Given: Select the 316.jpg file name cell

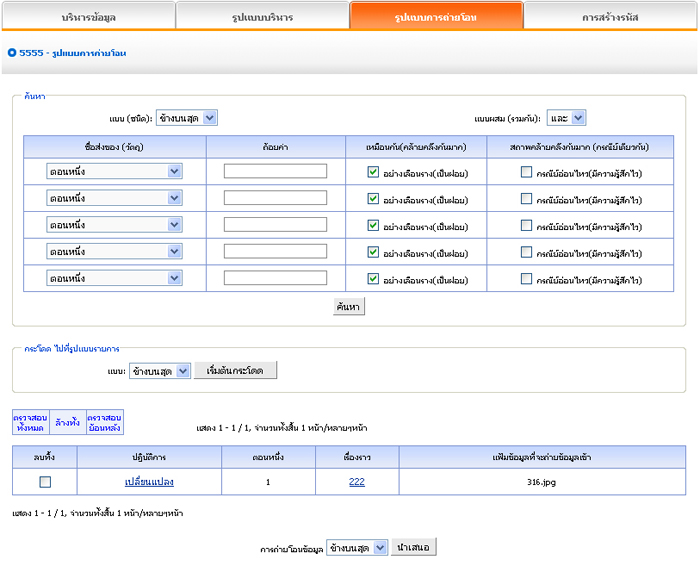Looking at the screenshot, I should click(x=542, y=482).
